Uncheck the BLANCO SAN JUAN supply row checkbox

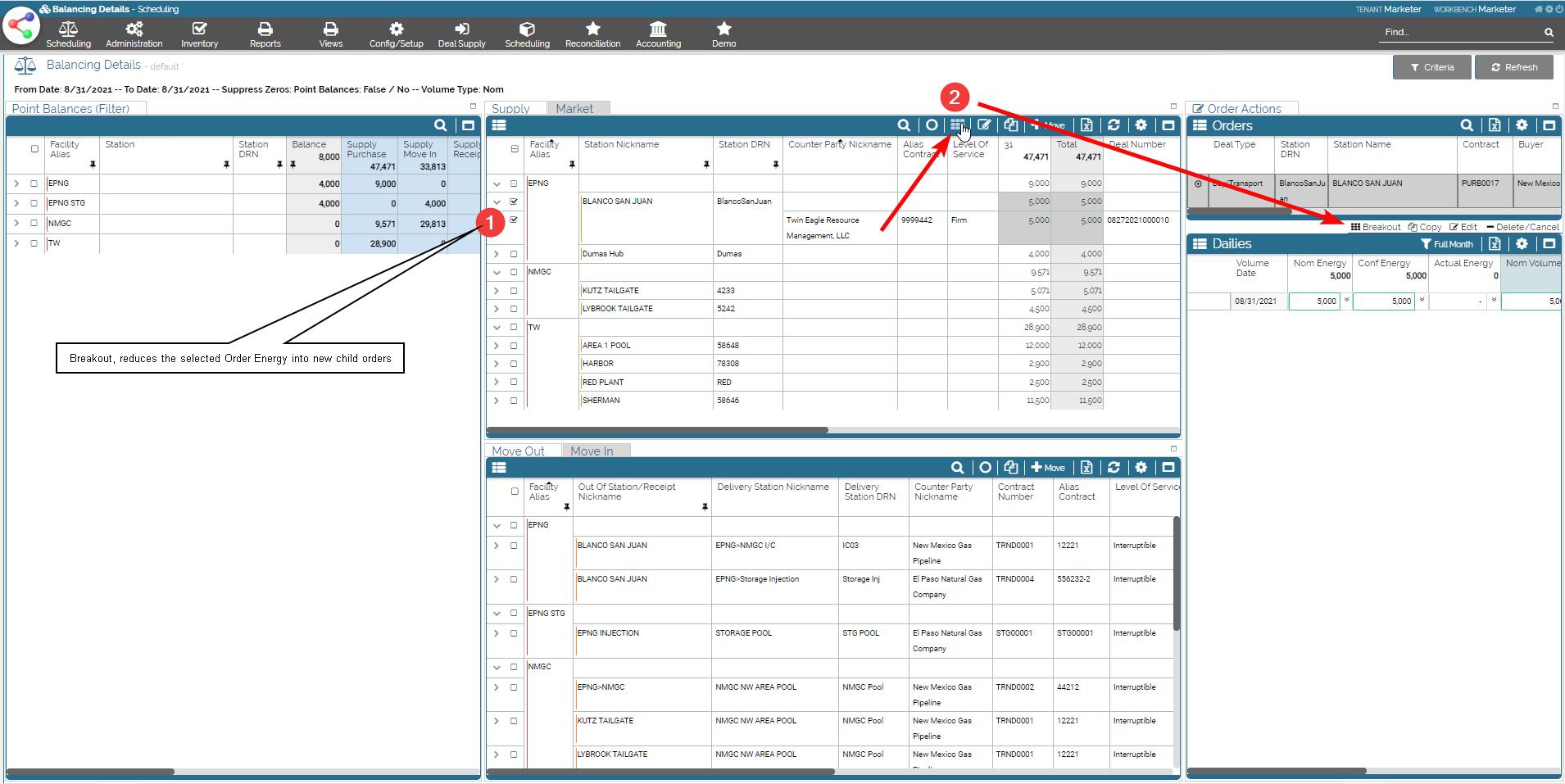click(x=514, y=202)
